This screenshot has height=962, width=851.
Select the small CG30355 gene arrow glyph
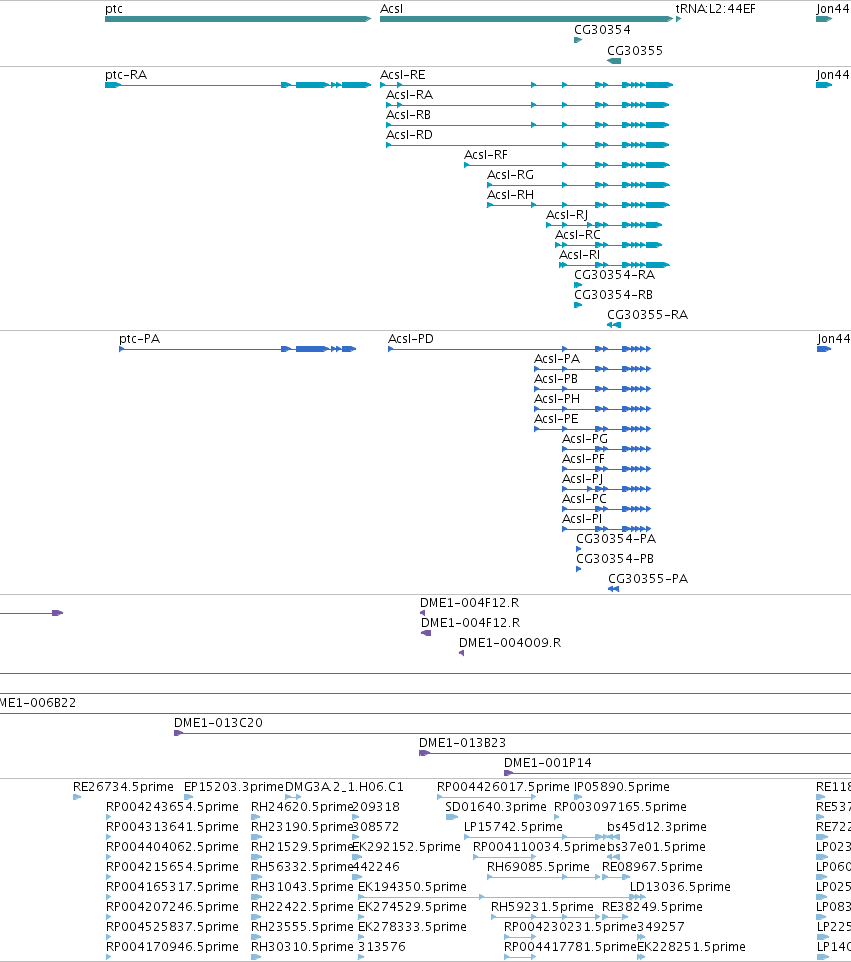614,61
